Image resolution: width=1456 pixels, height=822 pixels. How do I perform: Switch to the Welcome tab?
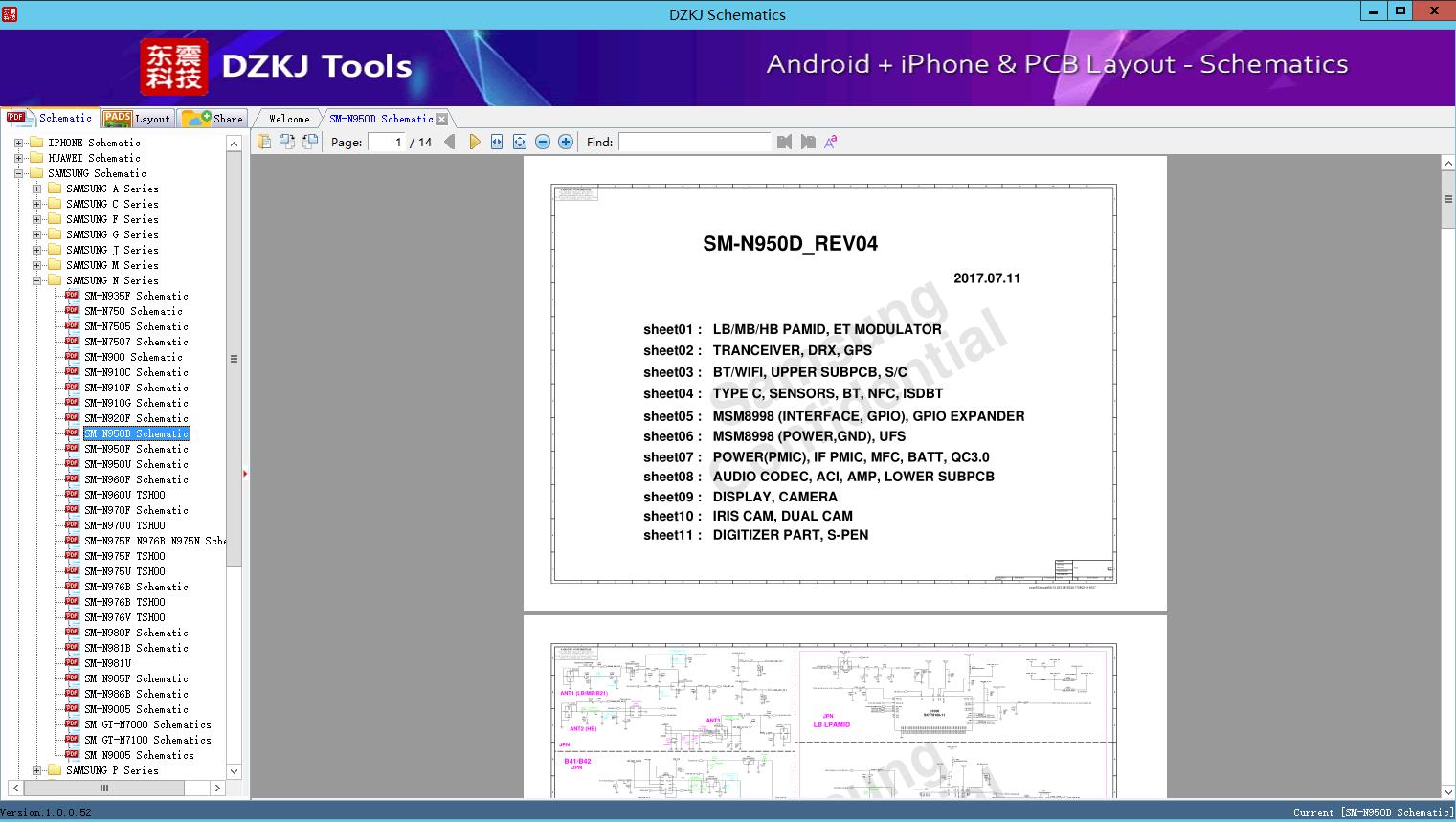point(288,119)
